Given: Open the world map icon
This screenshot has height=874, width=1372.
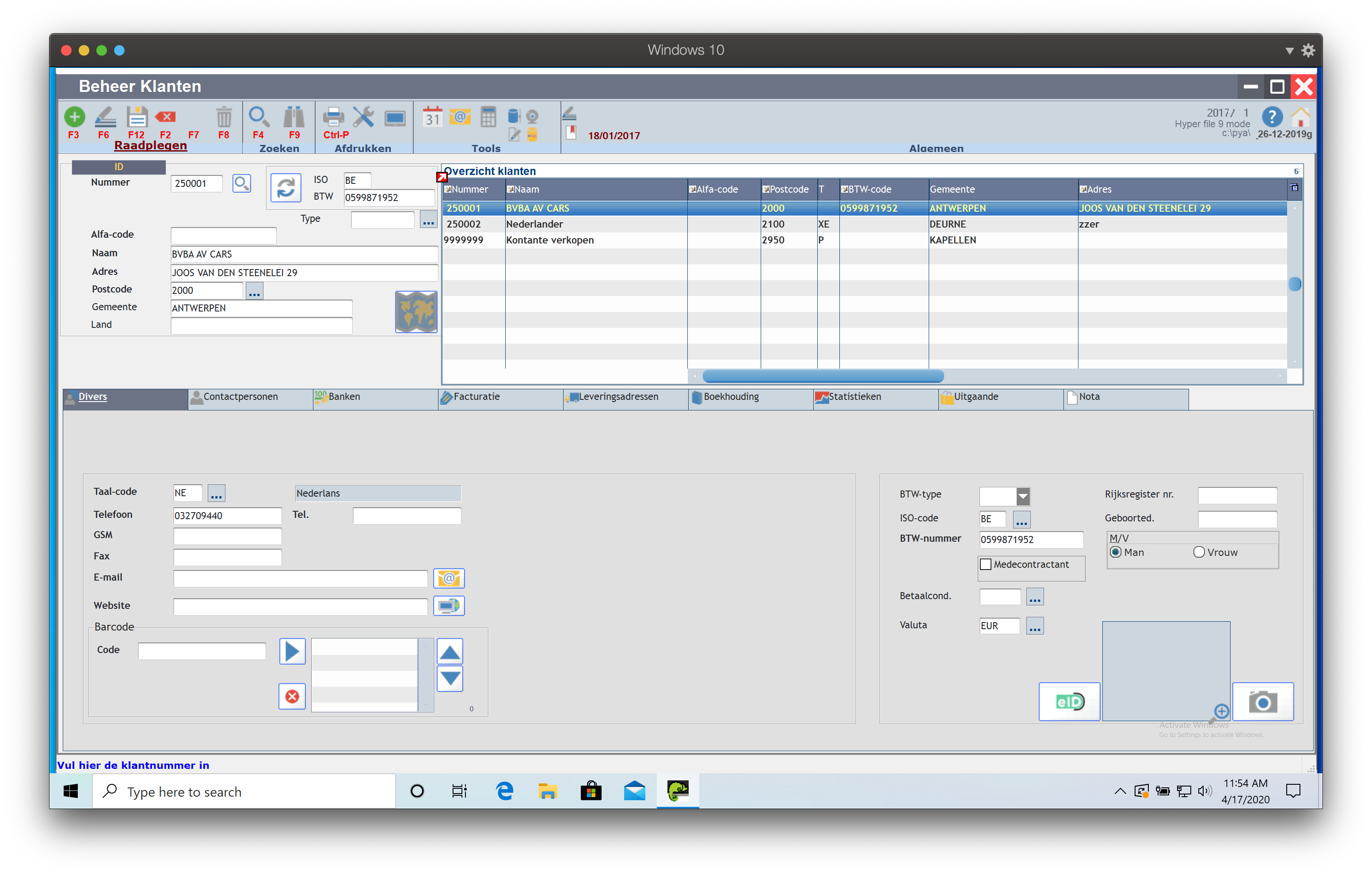Looking at the screenshot, I should (416, 312).
